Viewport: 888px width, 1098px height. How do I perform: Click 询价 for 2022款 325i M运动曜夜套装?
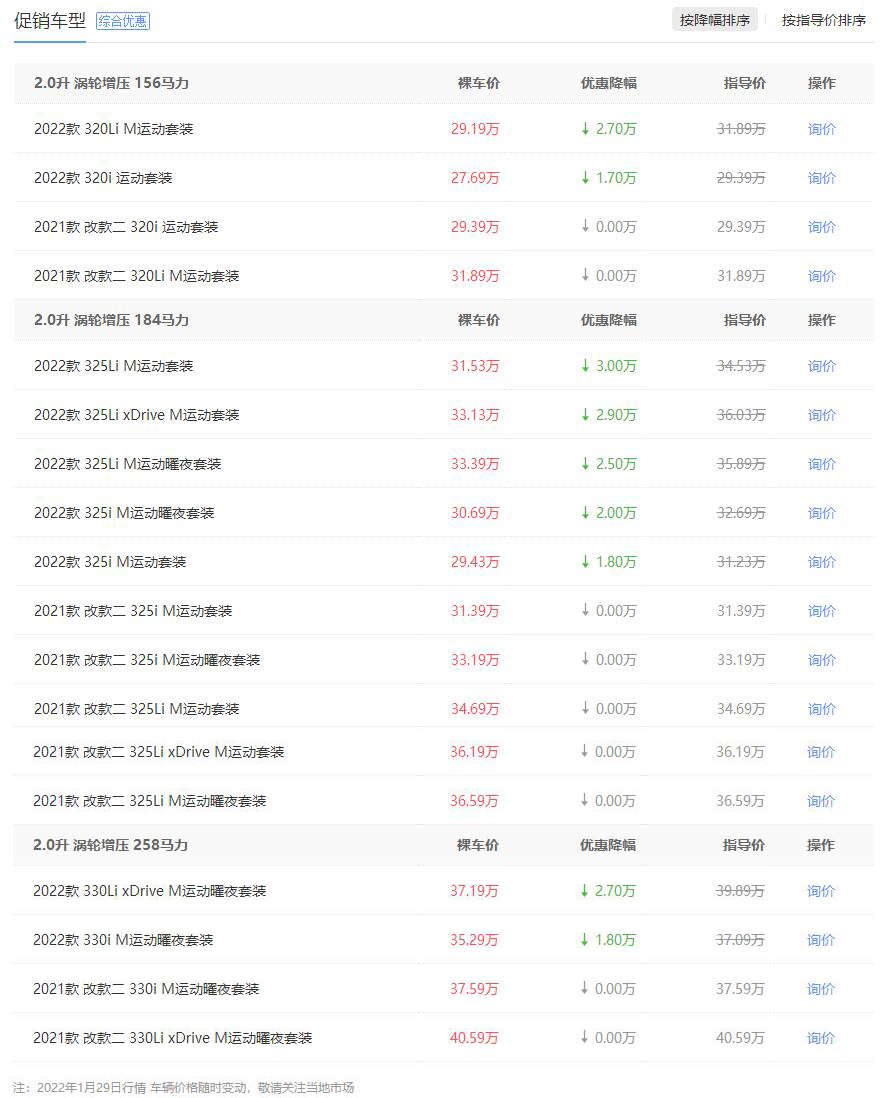[821, 513]
